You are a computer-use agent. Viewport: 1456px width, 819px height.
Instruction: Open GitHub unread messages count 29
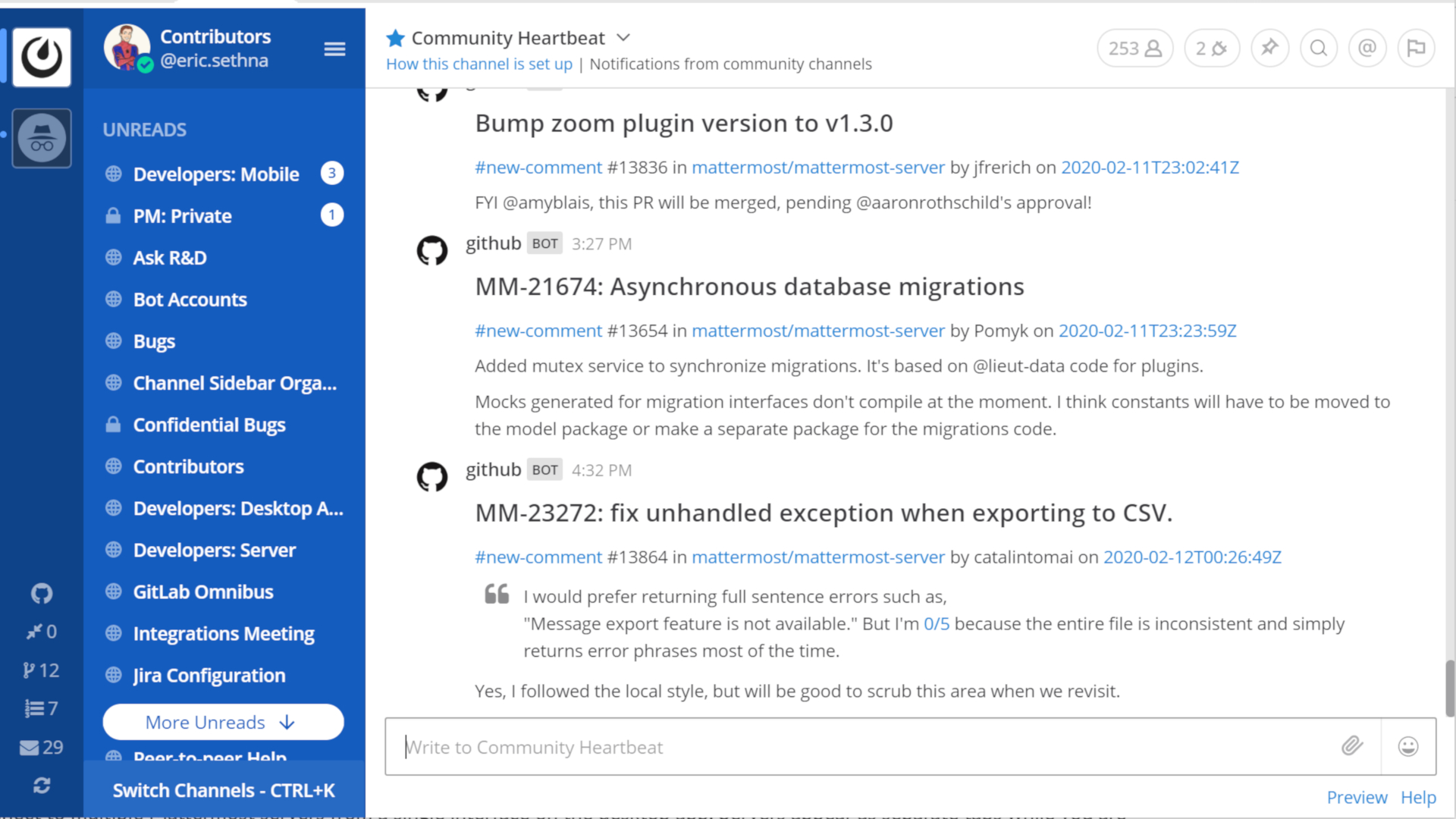pos(42,748)
